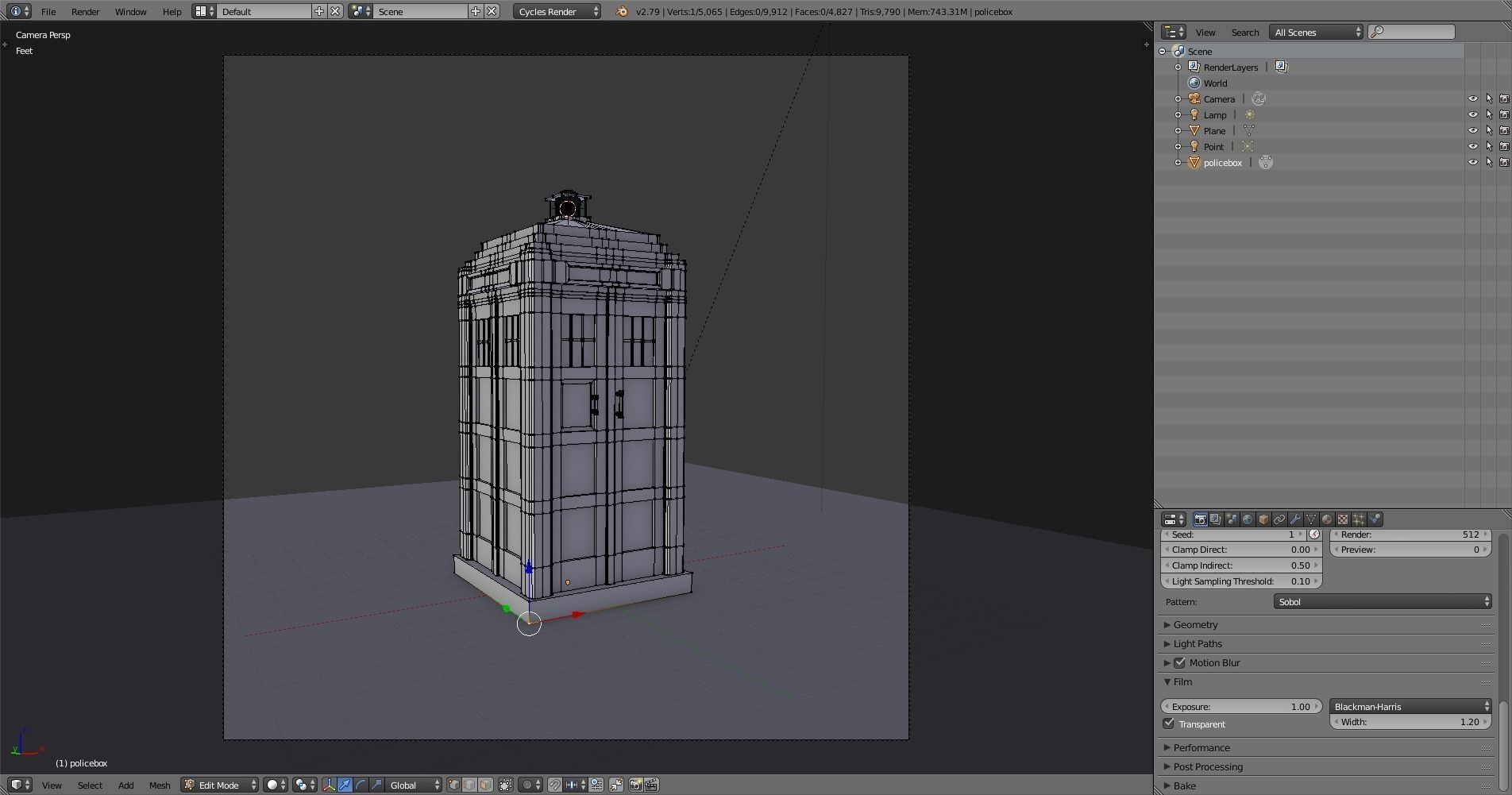Collapse the Film panel

[1182, 682]
